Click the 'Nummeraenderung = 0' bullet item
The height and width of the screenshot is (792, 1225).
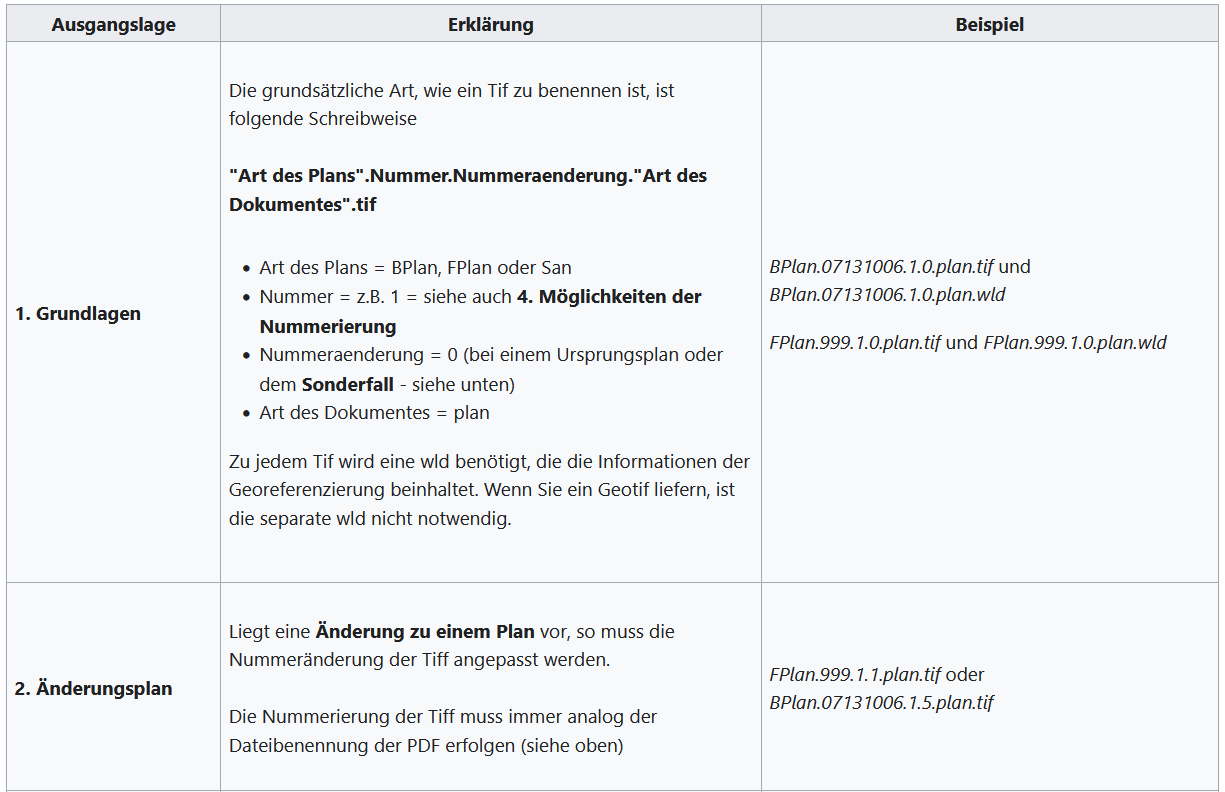[x=491, y=369]
